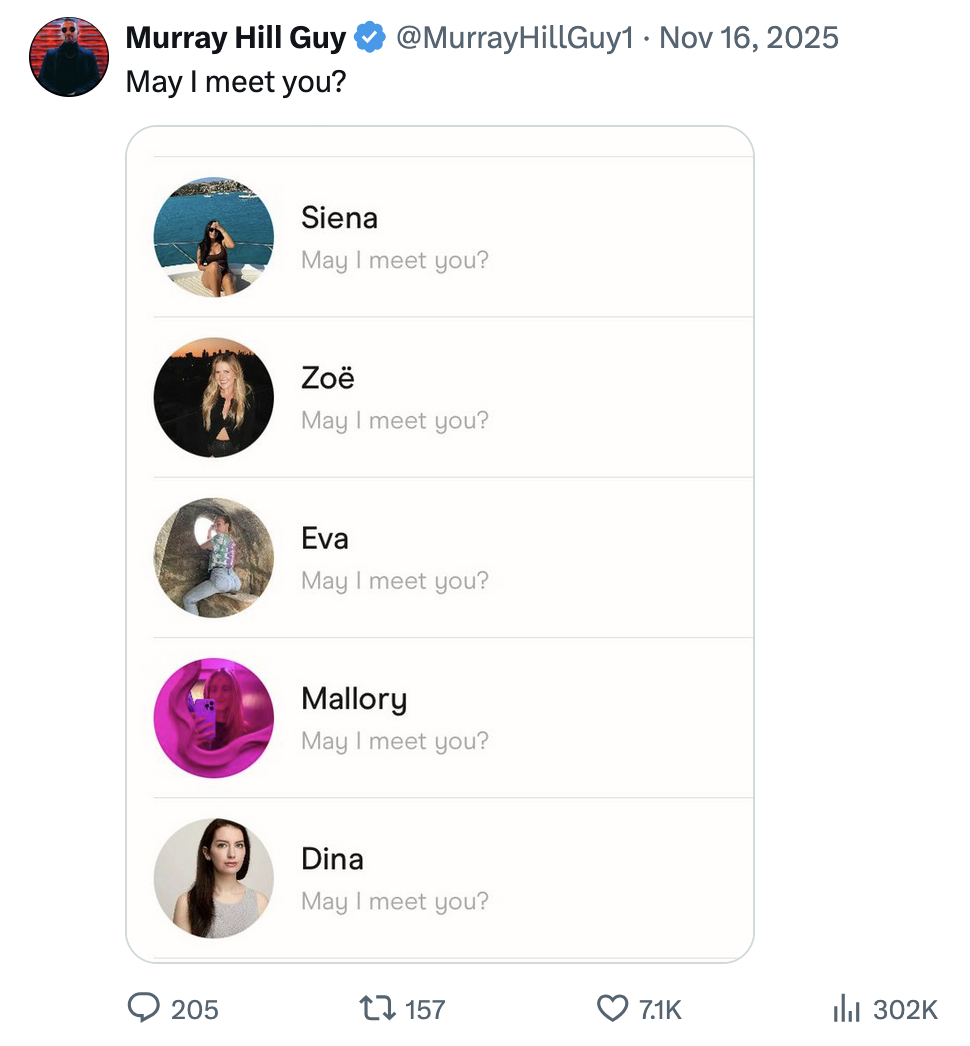Select the Siena name in the list
This screenshot has height=1046, width=970.
tap(339, 218)
